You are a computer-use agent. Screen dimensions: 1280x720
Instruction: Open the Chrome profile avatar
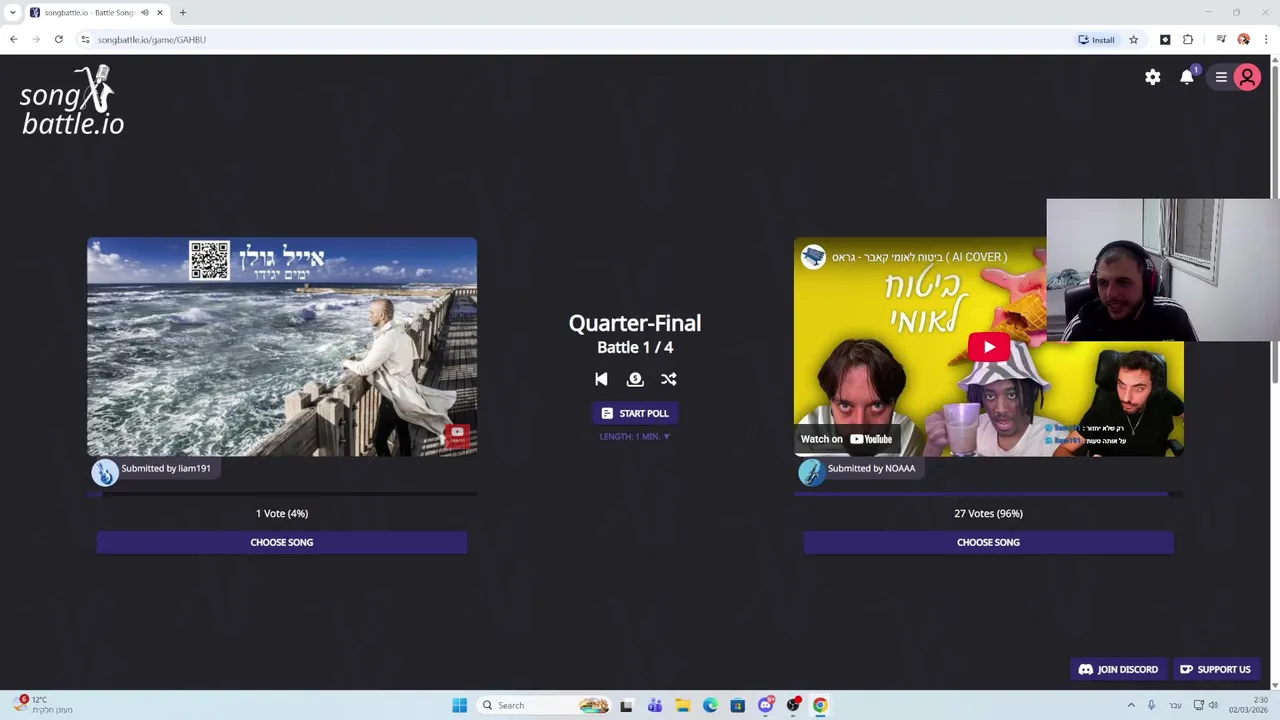click(x=1244, y=40)
